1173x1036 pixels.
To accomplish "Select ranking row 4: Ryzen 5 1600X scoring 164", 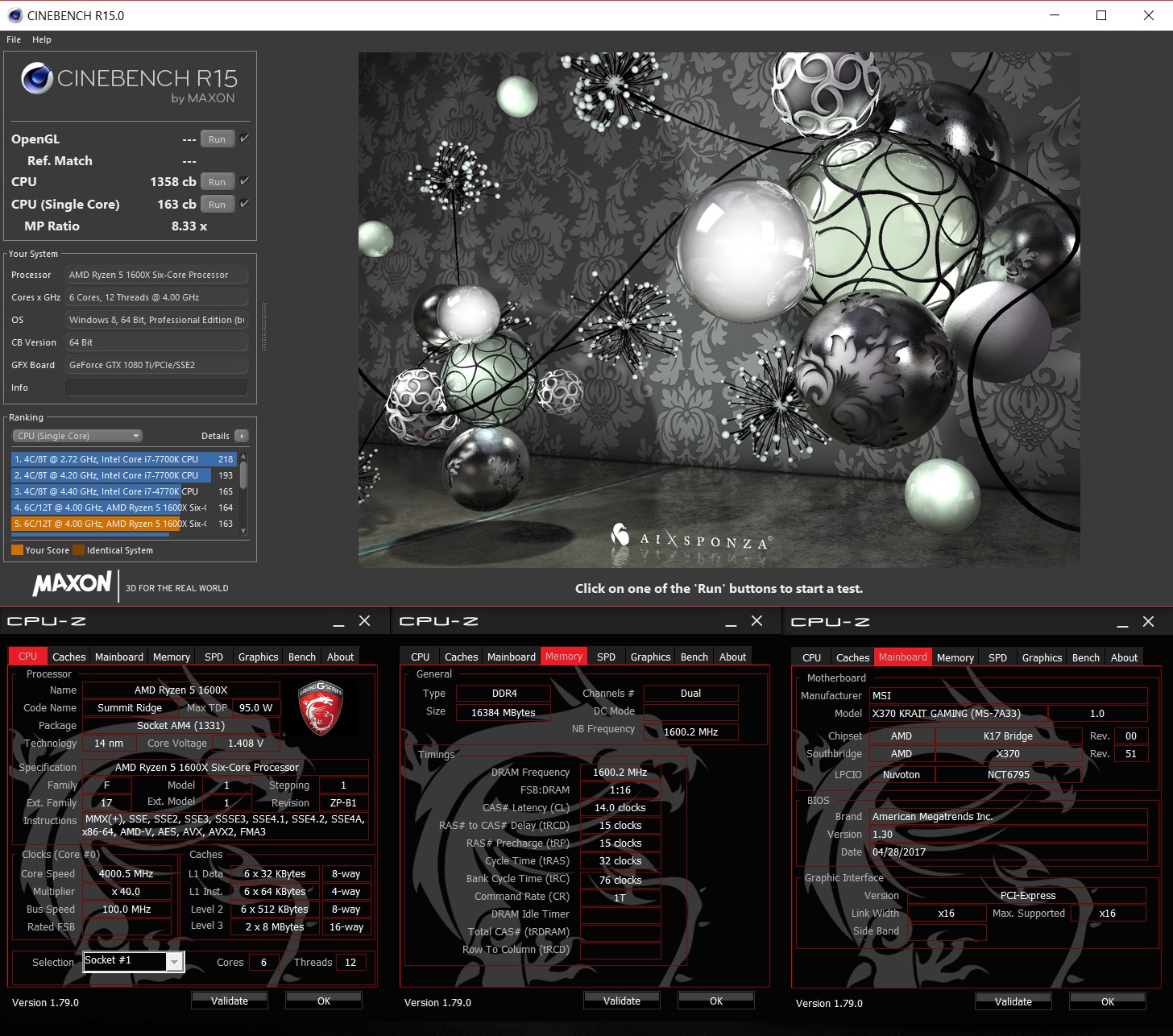I will pos(123,508).
